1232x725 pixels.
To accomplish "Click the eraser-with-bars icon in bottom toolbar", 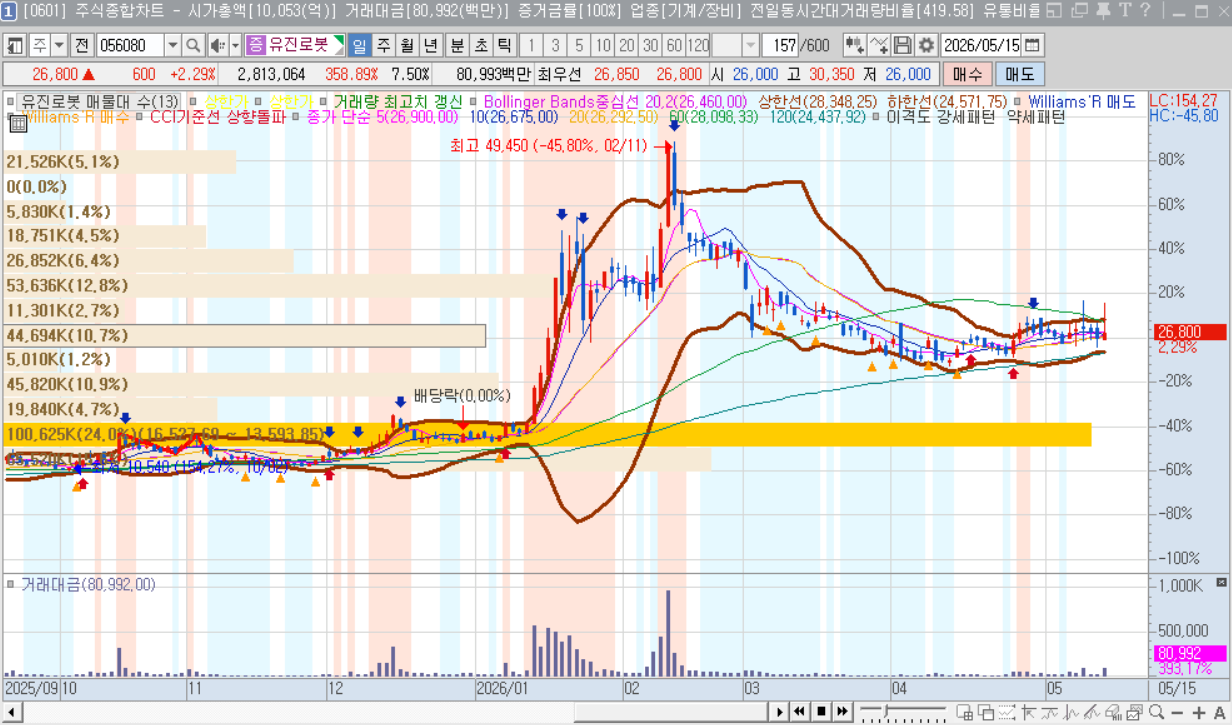I will (x=1113, y=712).
